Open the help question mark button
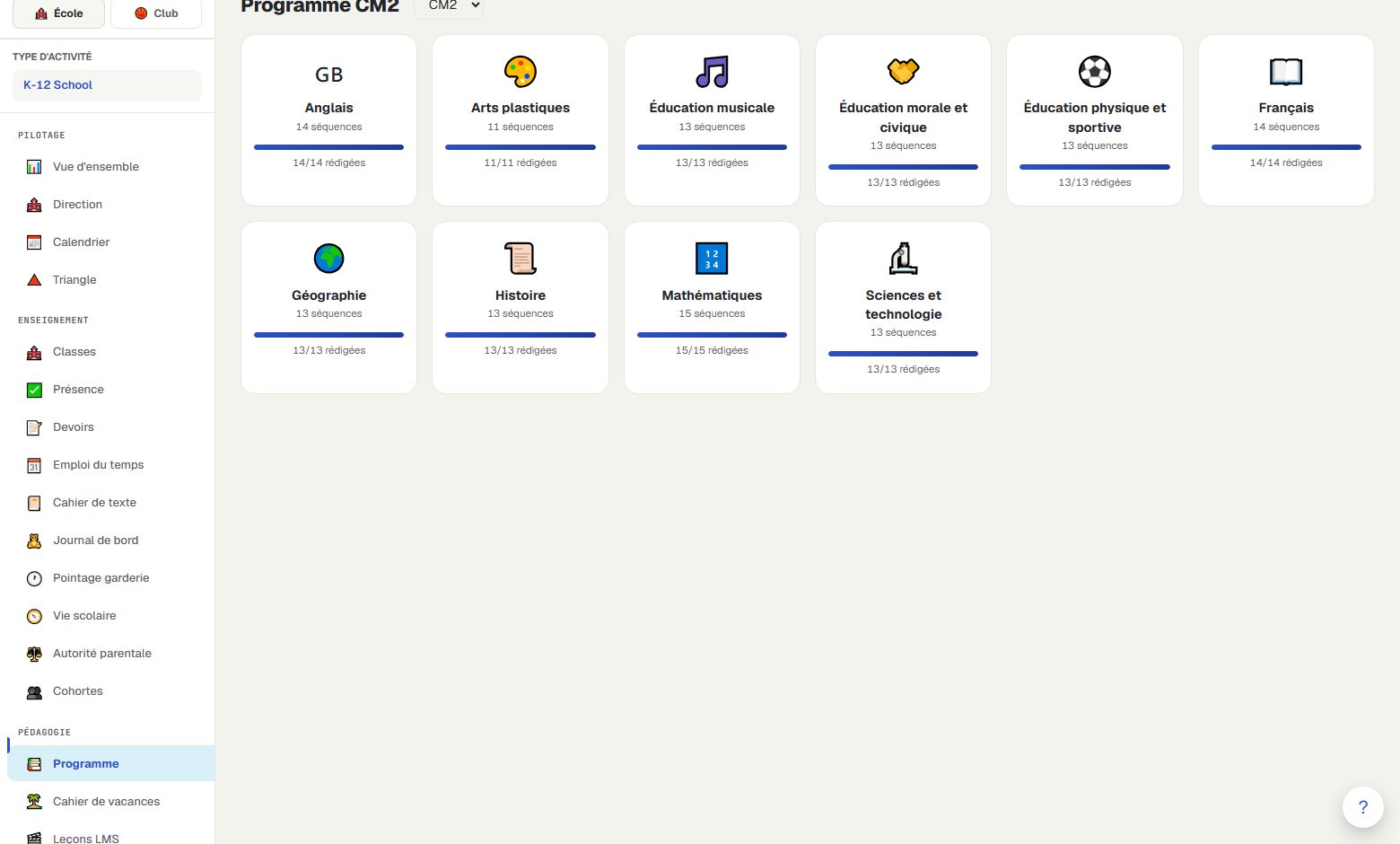The width and height of the screenshot is (1400, 844). coord(1363,806)
